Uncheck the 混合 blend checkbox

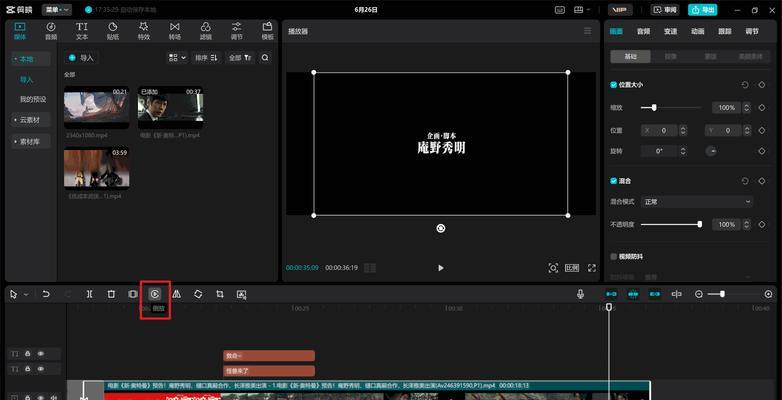[x=613, y=181]
